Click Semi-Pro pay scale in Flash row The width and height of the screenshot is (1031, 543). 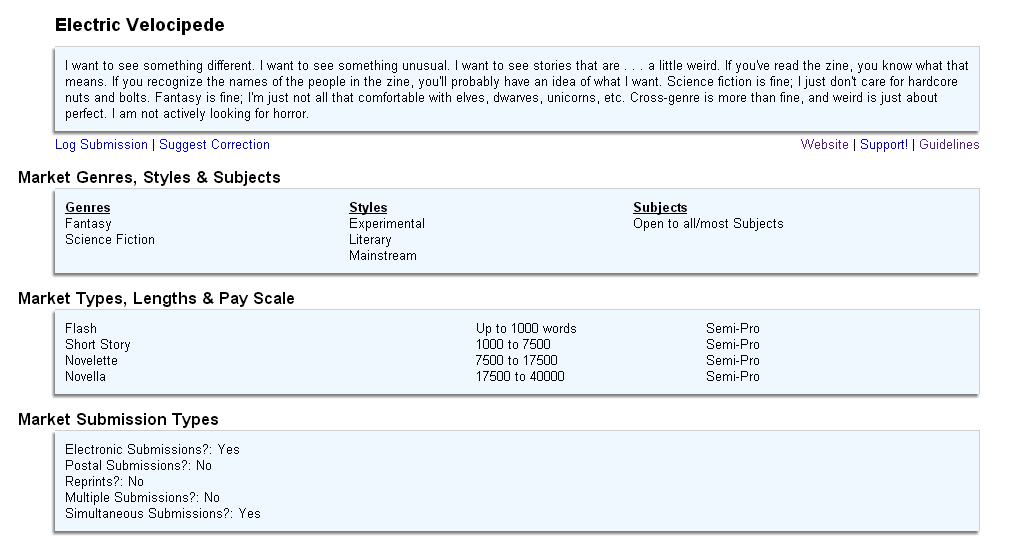(x=732, y=329)
